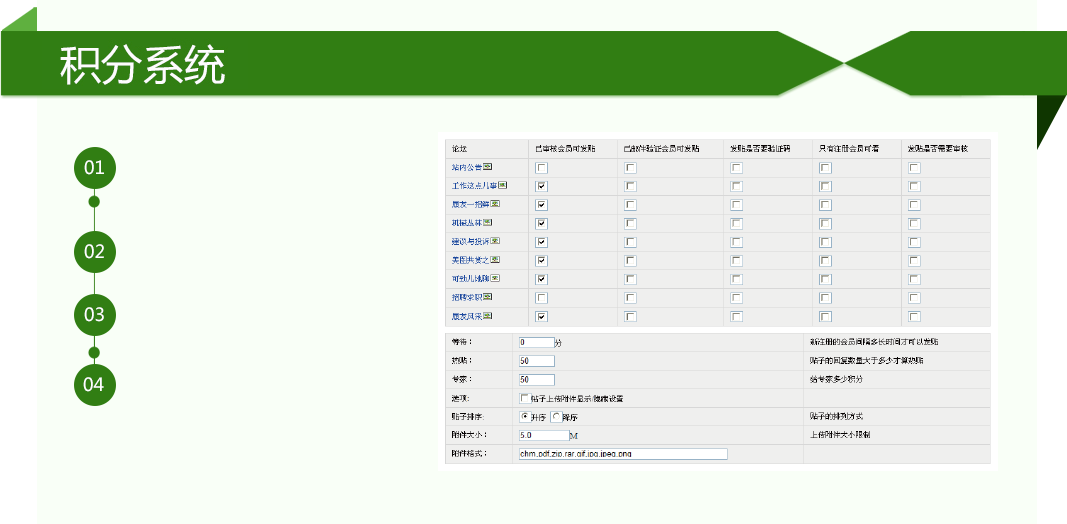The width and height of the screenshot is (1067, 524).
Task: Click the icon beside 站内公告 forum
Action: (489, 167)
